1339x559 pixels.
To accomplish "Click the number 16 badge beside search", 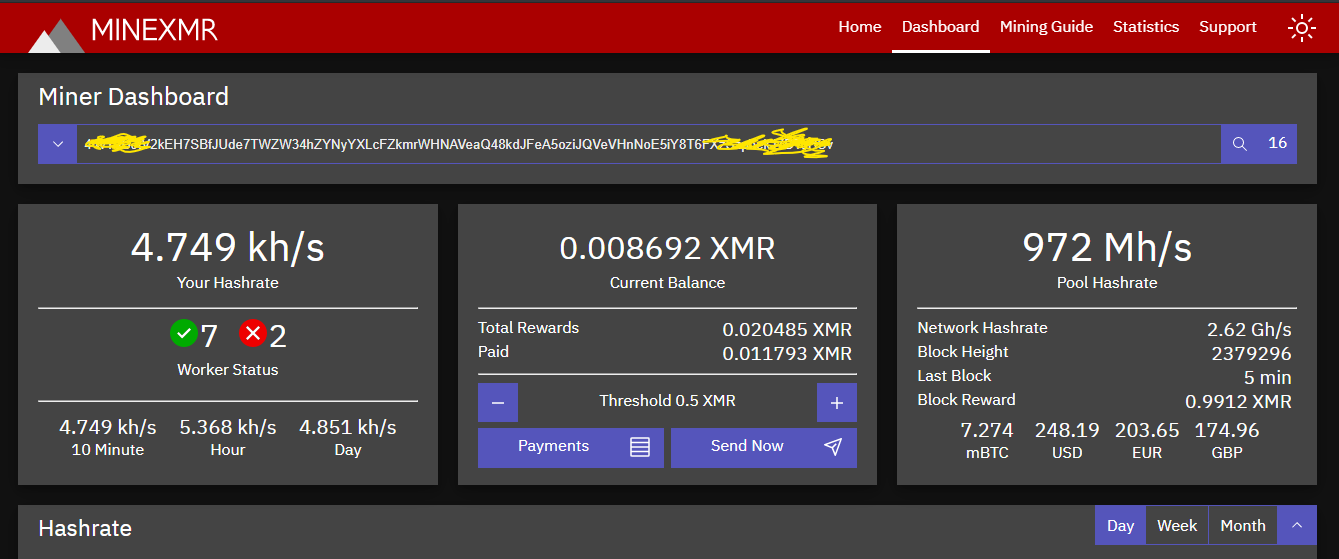I will point(1277,143).
